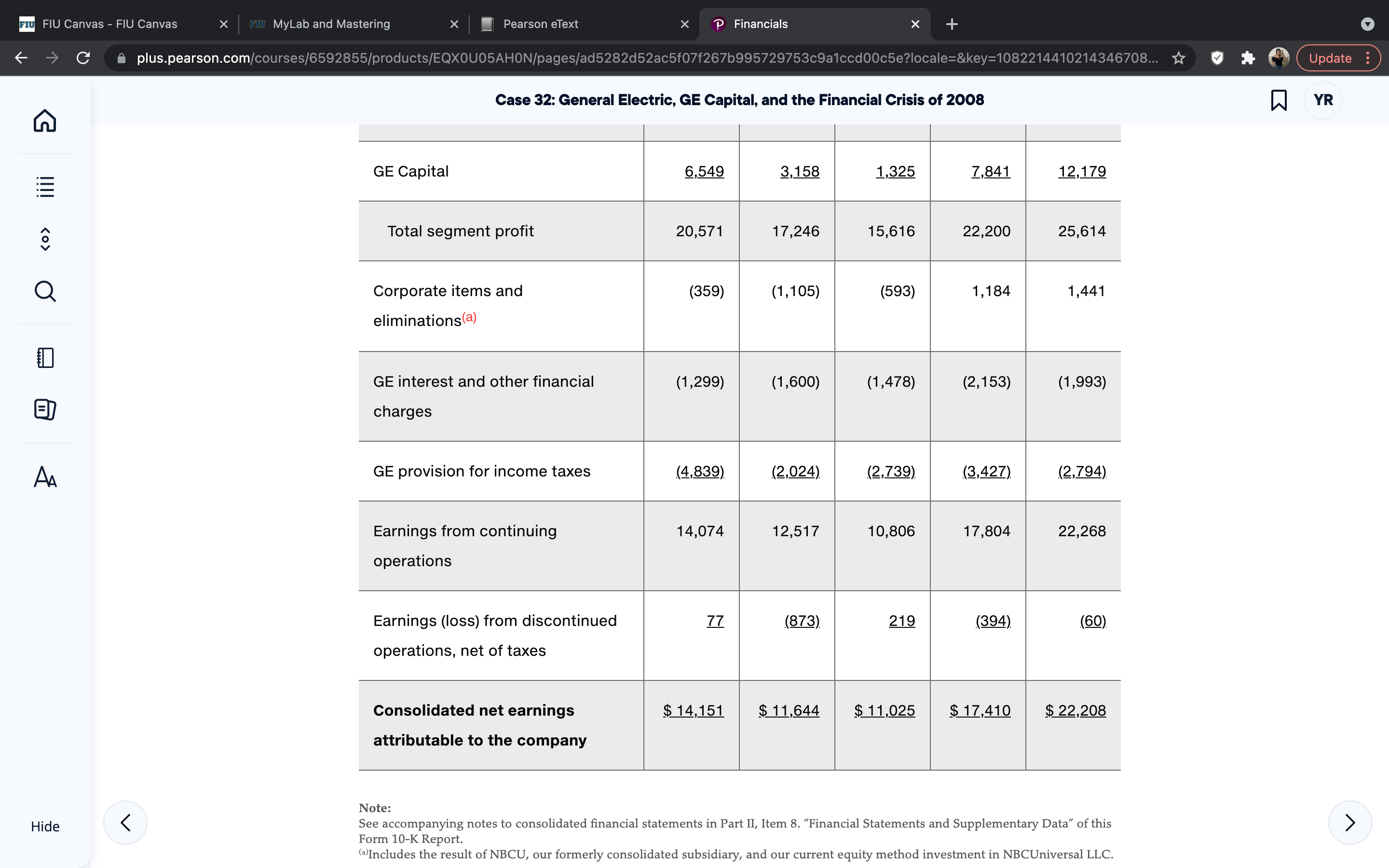Viewport: 1389px width, 868px height.
Task: Go to previous page with left chevron
Action: click(x=125, y=822)
